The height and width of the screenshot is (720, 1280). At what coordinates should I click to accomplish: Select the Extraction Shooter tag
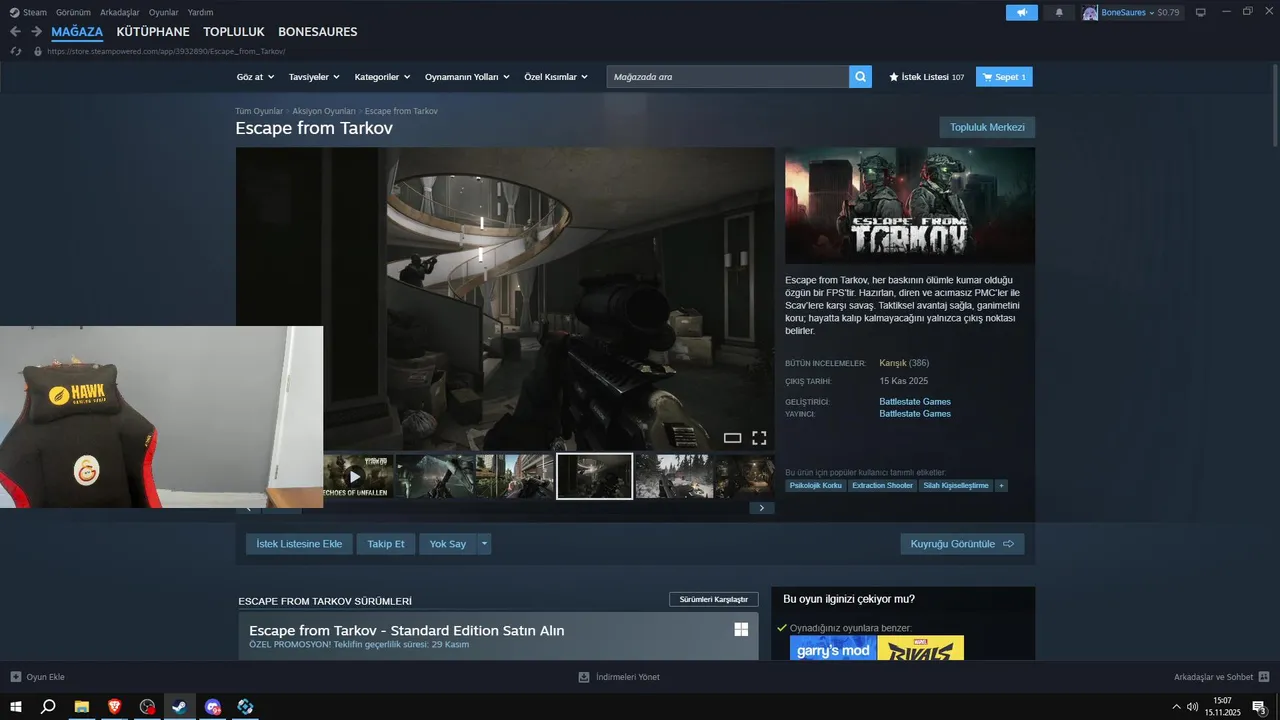click(882, 486)
